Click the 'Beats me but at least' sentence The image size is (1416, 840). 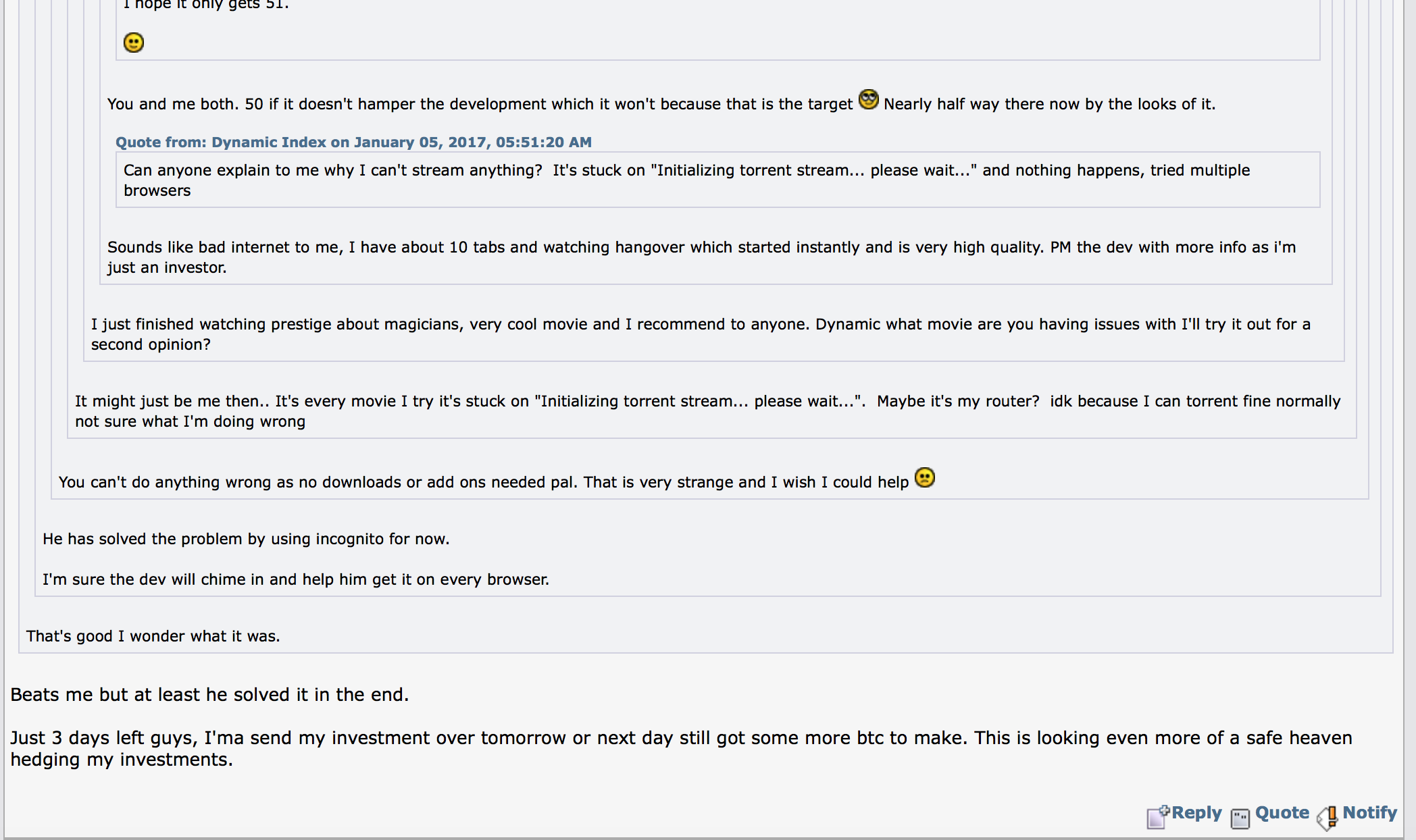209,695
